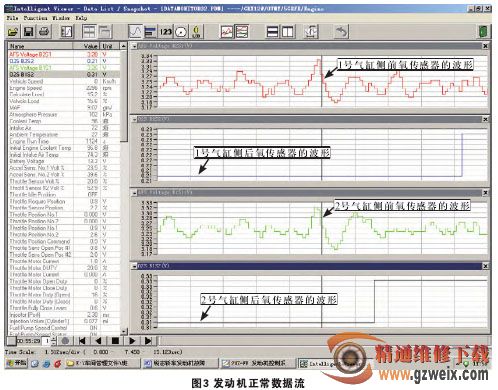Toggle the multi-line stacked graph icon
498x390 pixels.
(242, 32)
